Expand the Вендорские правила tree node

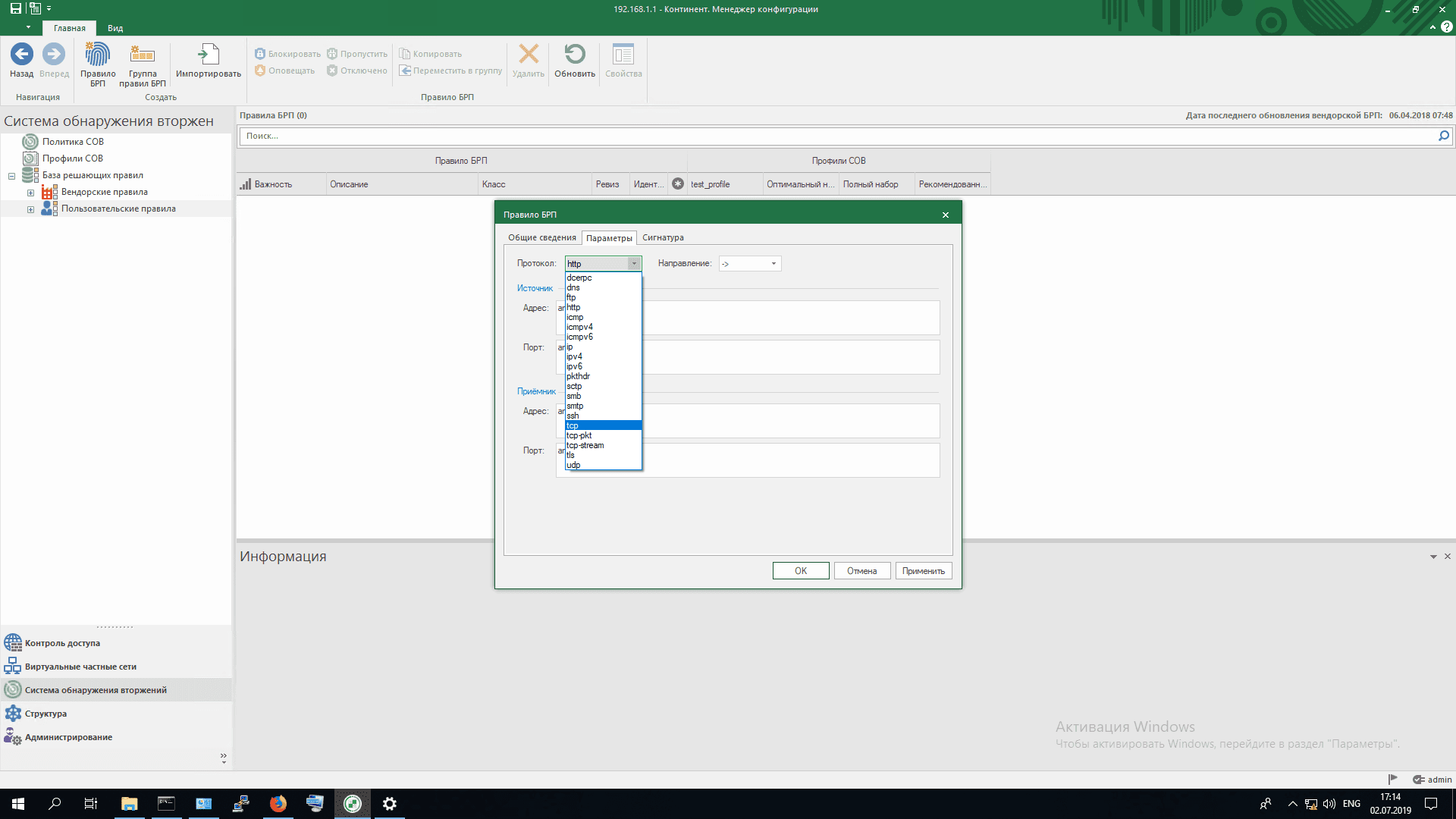tap(30, 193)
